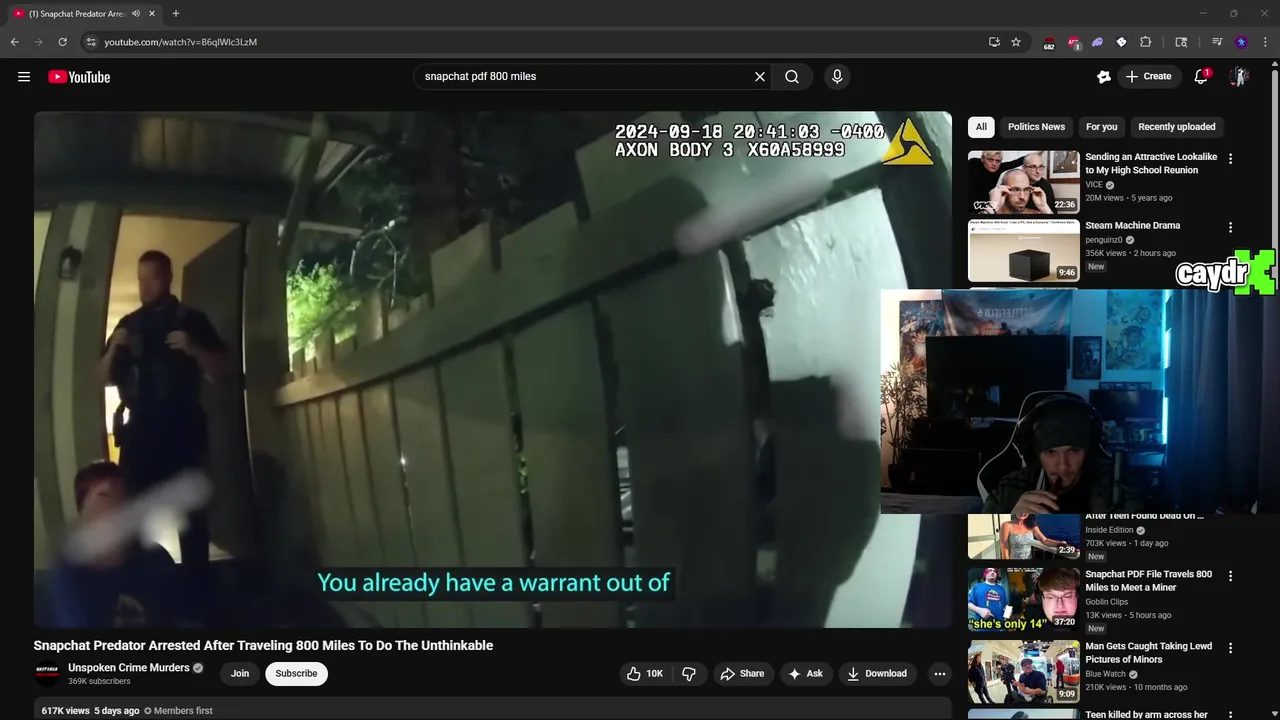Image resolution: width=1280 pixels, height=720 pixels.
Task: Close the Snapchat Predator tab
Action: coord(152,14)
